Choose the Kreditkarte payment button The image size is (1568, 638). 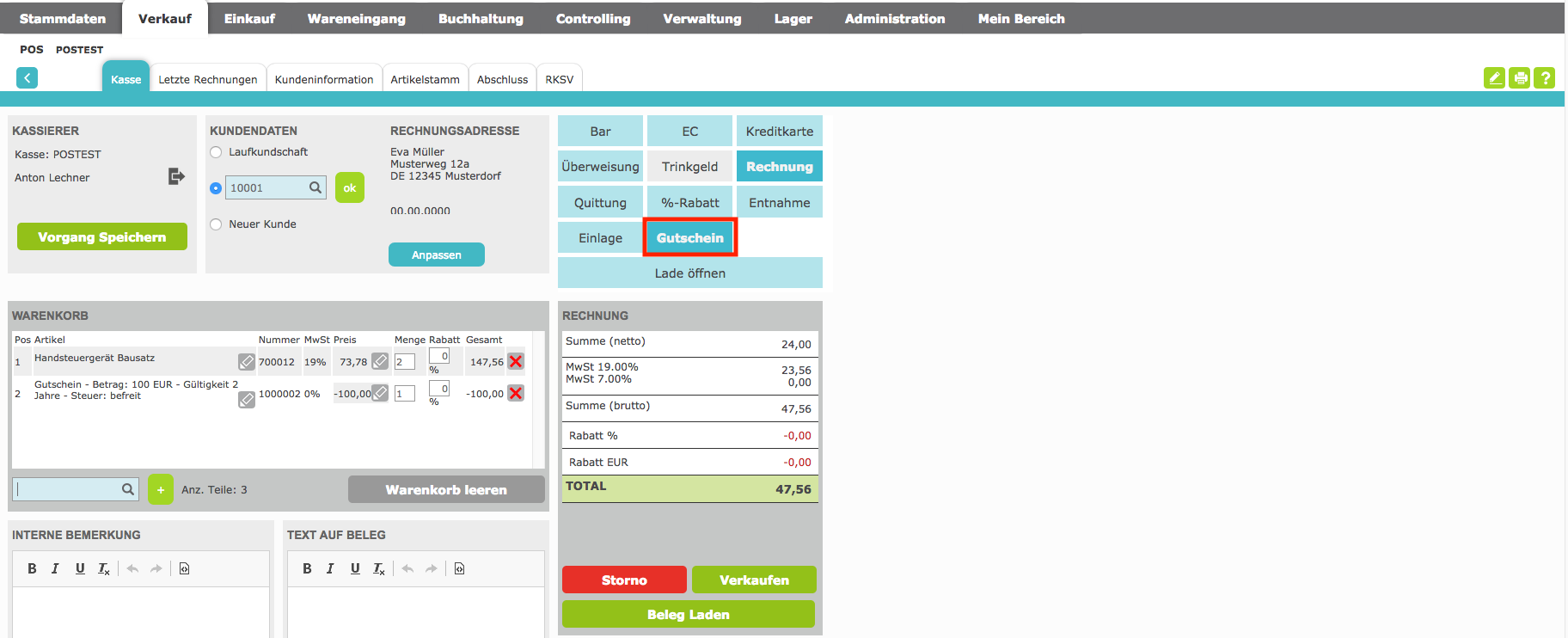[779, 132]
